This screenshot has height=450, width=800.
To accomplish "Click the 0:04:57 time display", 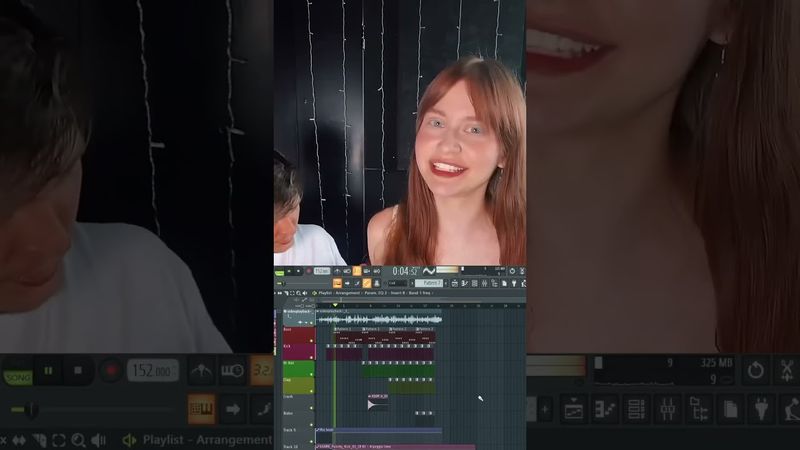I will [404, 271].
